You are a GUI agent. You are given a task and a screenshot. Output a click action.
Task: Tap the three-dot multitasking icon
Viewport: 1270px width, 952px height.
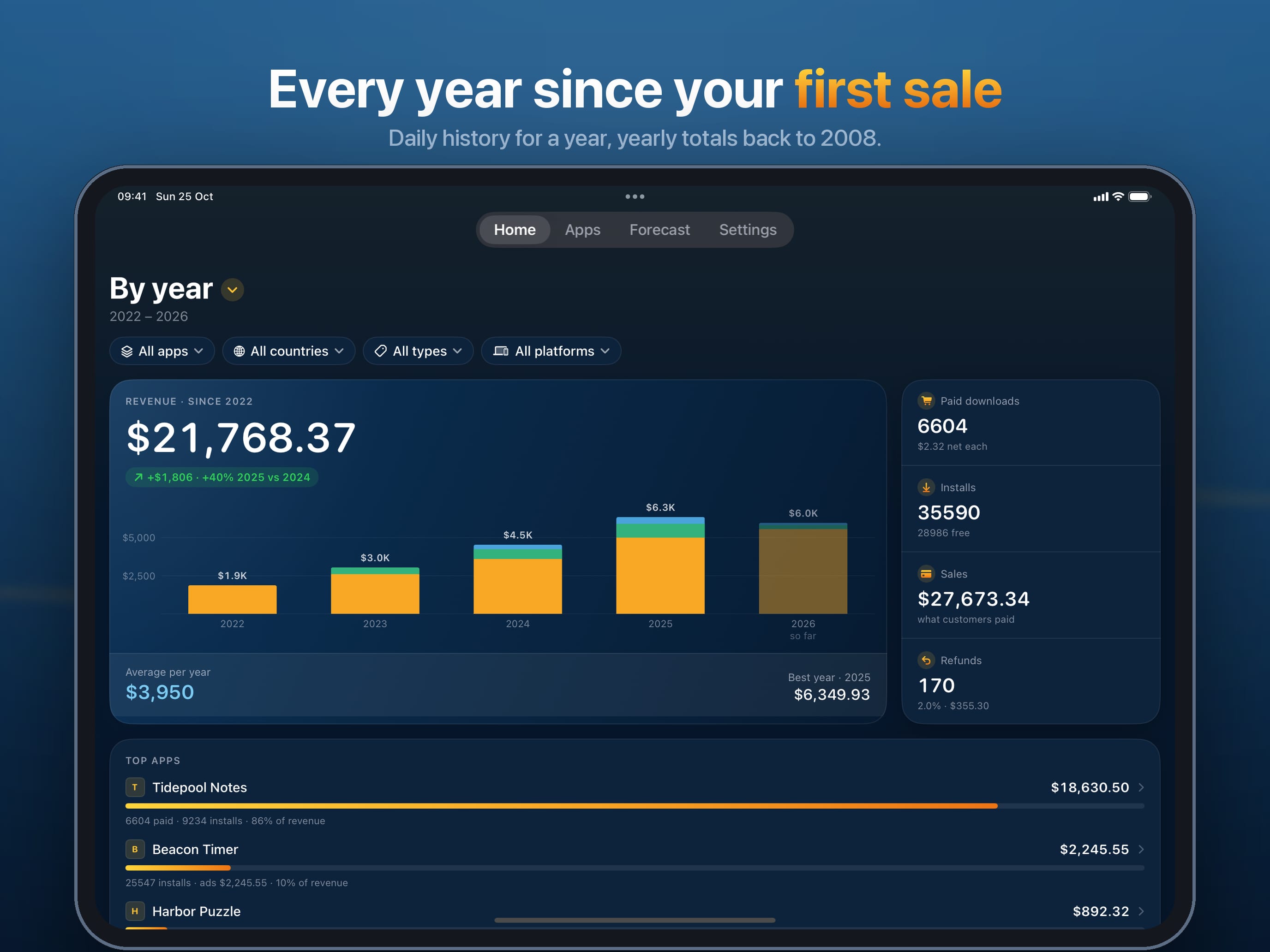point(635,196)
